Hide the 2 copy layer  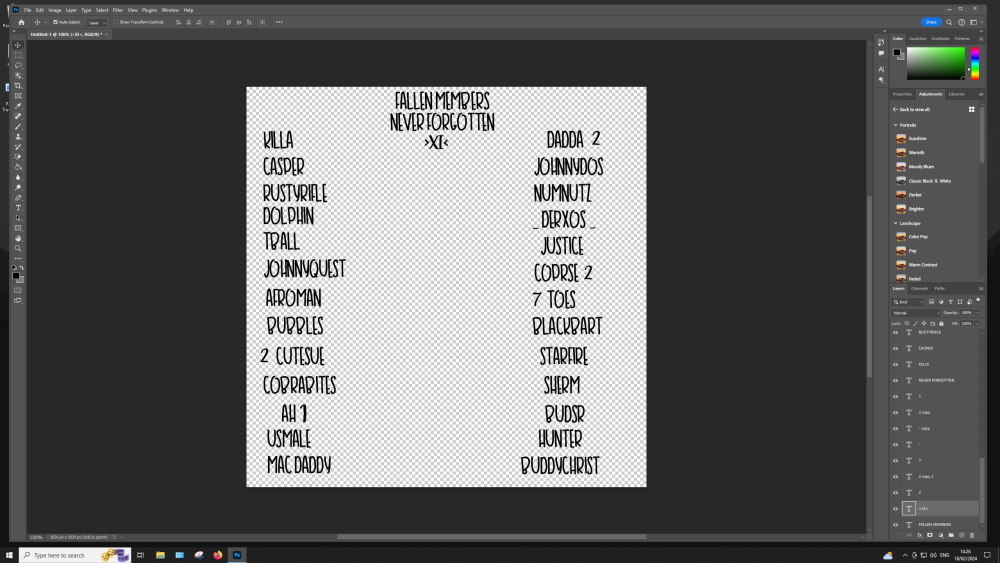[895, 413]
